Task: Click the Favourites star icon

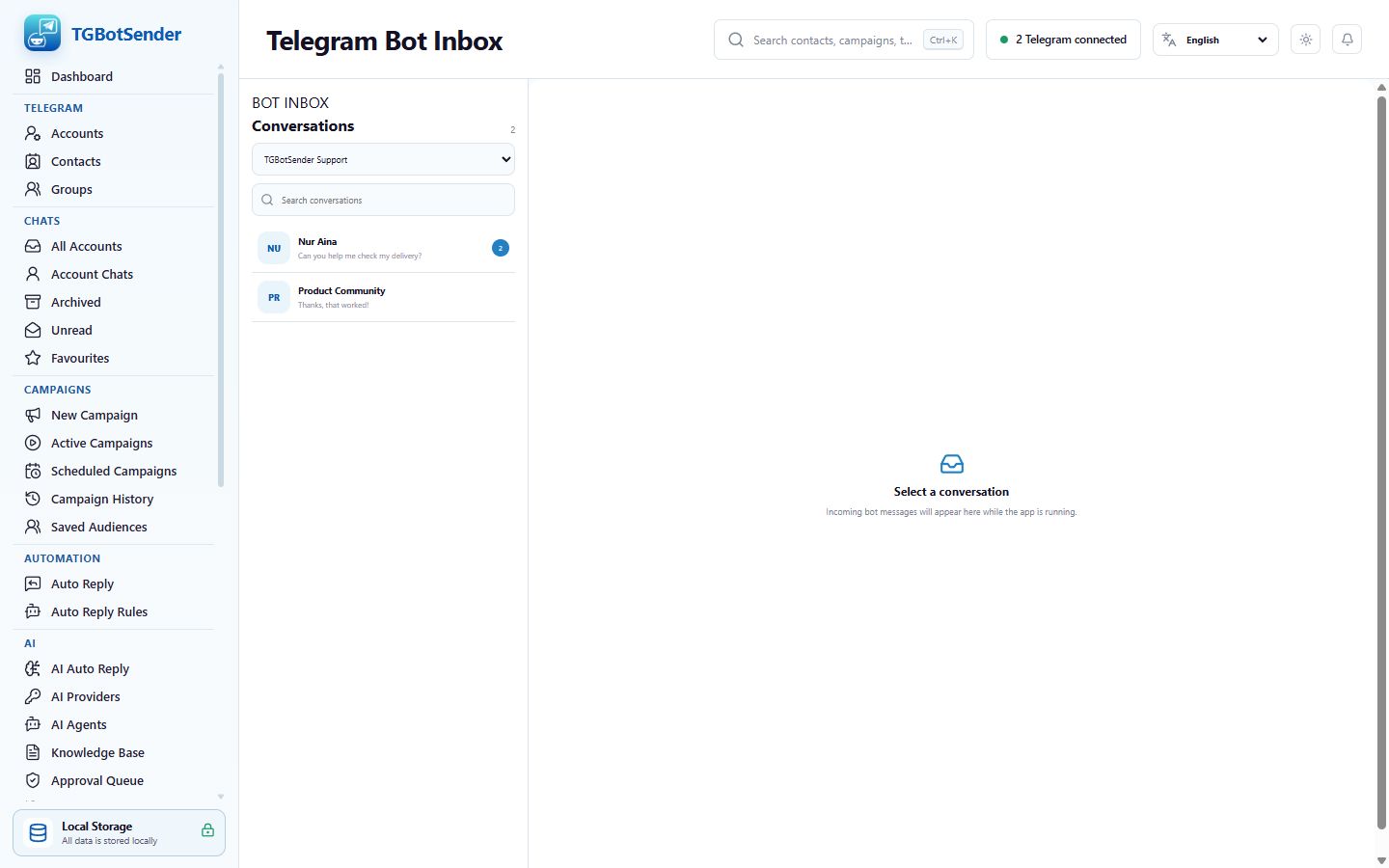Action: pos(33,358)
